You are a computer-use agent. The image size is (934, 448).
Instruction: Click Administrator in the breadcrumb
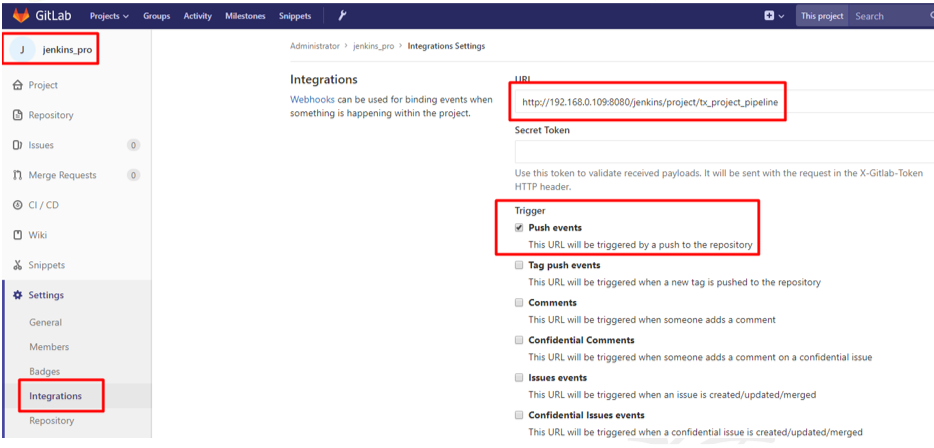coord(315,46)
